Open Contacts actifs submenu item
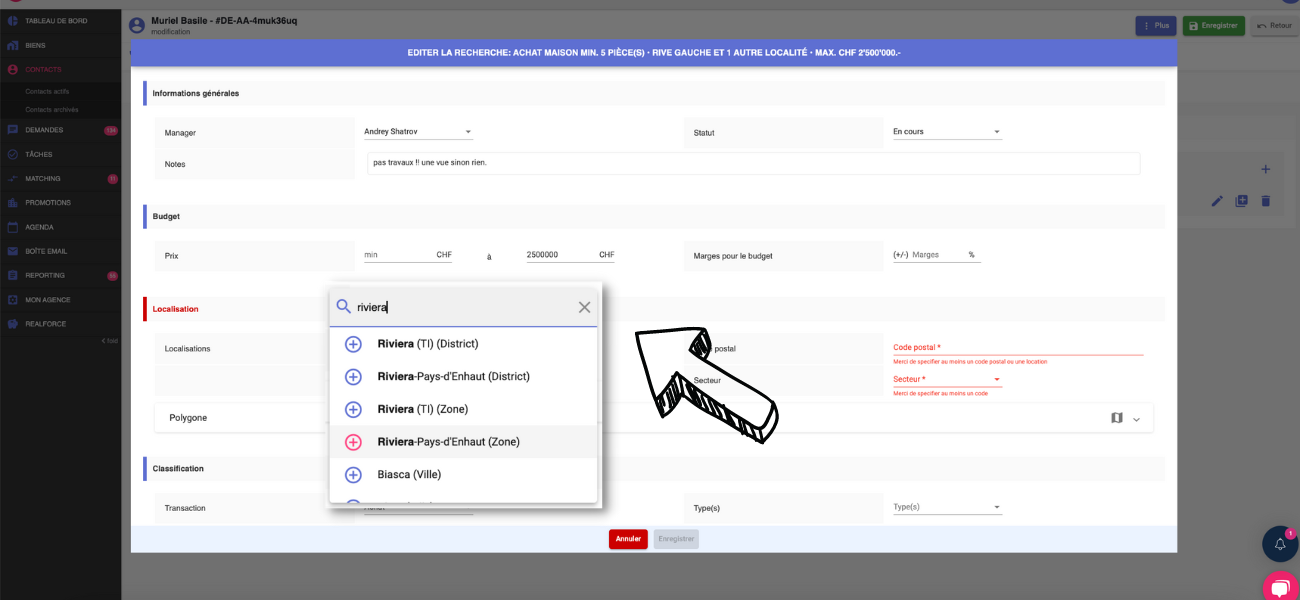Screen dimensions: 1300x600 (x=47, y=91)
